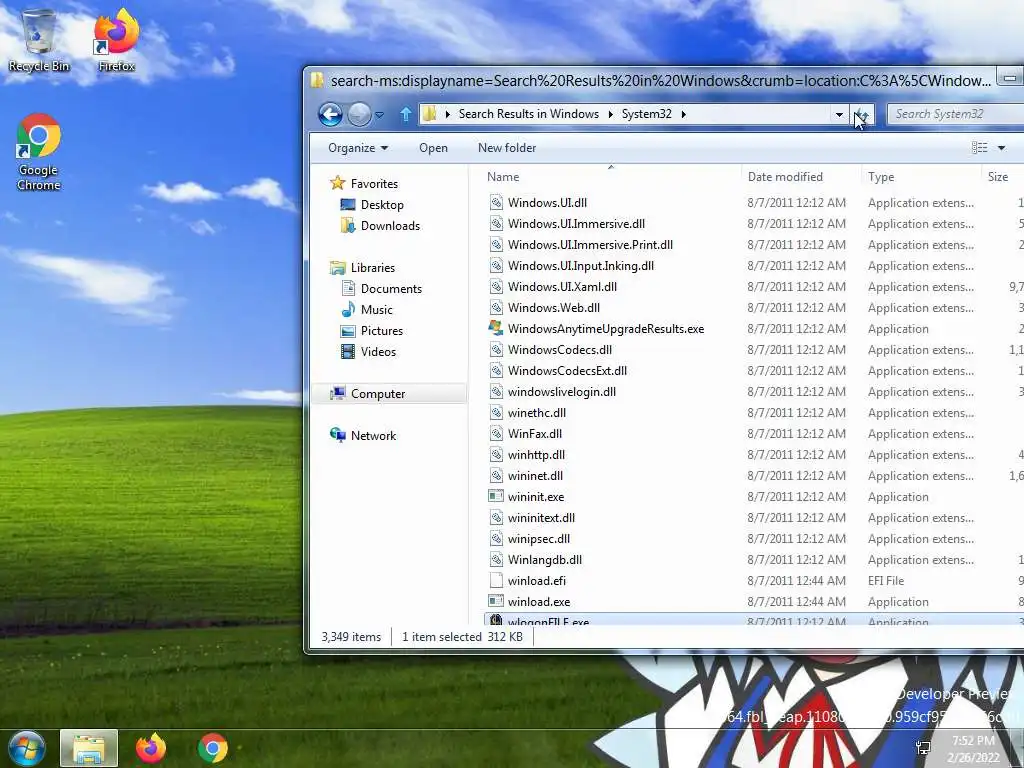The height and width of the screenshot is (768, 1024).
Task: Click into the Search System32 box
Action: 955,114
